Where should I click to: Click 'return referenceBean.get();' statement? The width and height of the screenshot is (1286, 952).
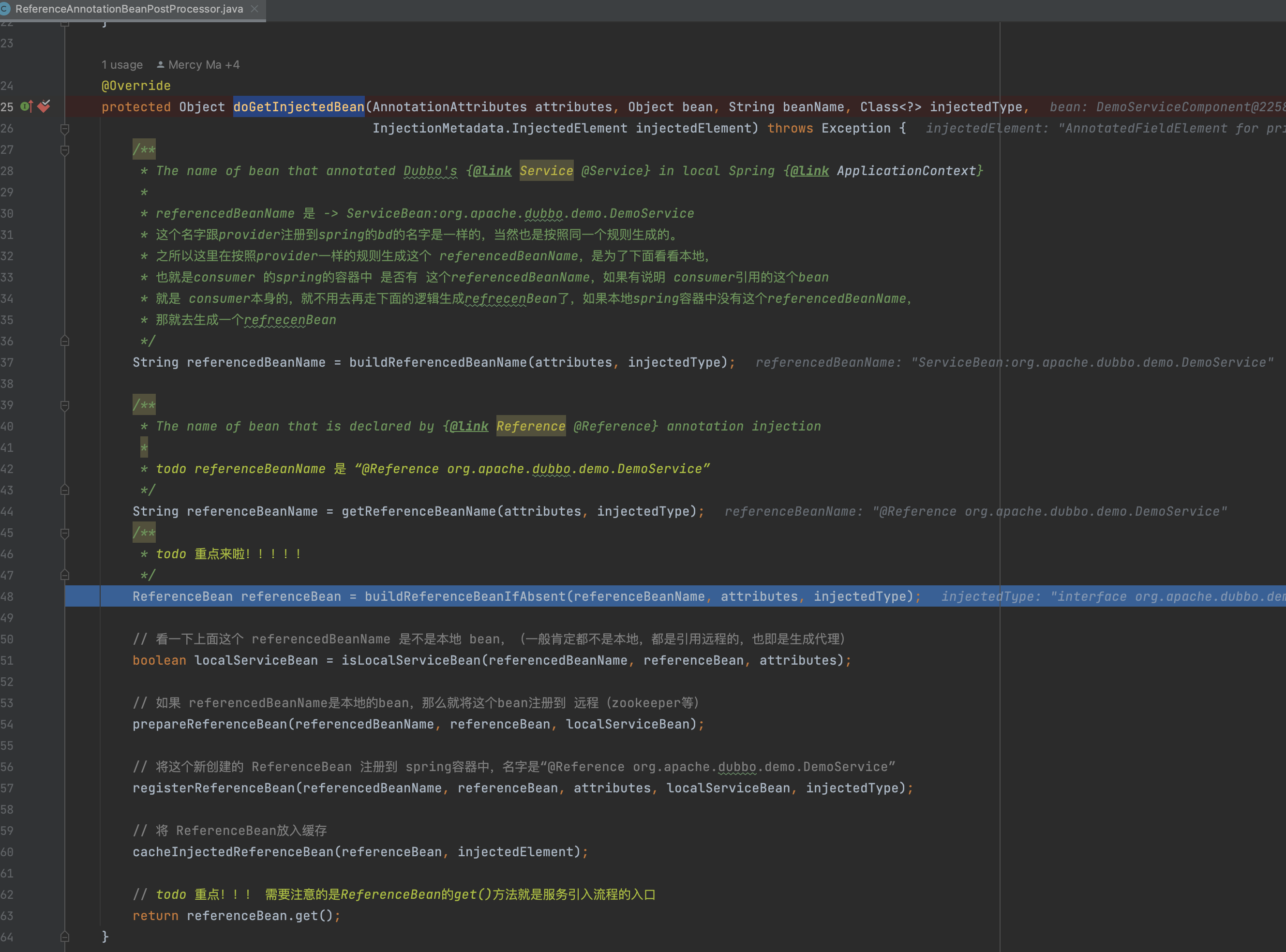coord(237,916)
